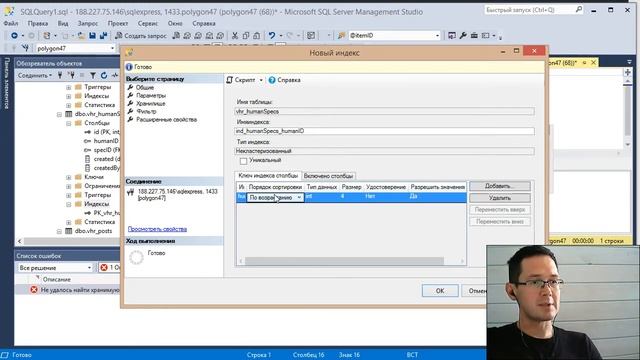Click the Просмотреть свойства link
This screenshot has height=360, width=640.
coord(157,229)
